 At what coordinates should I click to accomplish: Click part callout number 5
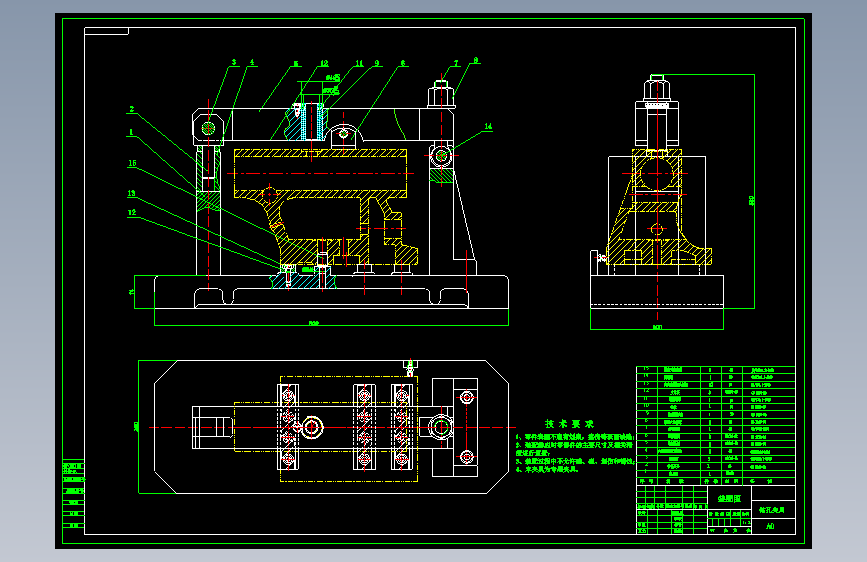(x=296, y=64)
